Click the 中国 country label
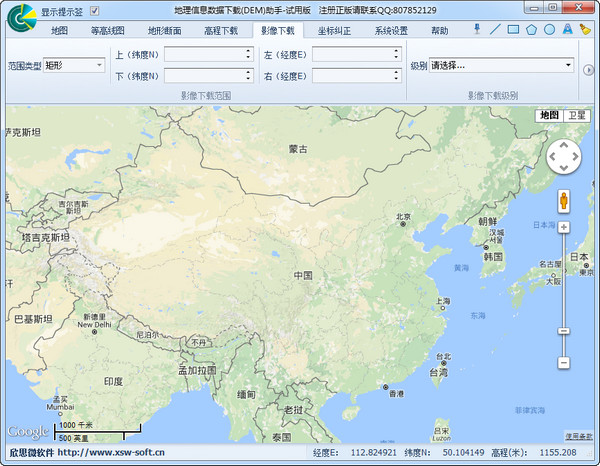The height and width of the screenshot is (466, 600). [303, 275]
